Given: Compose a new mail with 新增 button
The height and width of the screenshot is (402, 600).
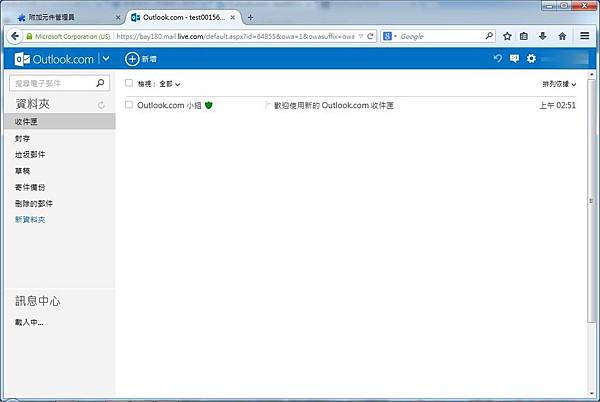Looking at the screenshot, I should click(141, 59).
